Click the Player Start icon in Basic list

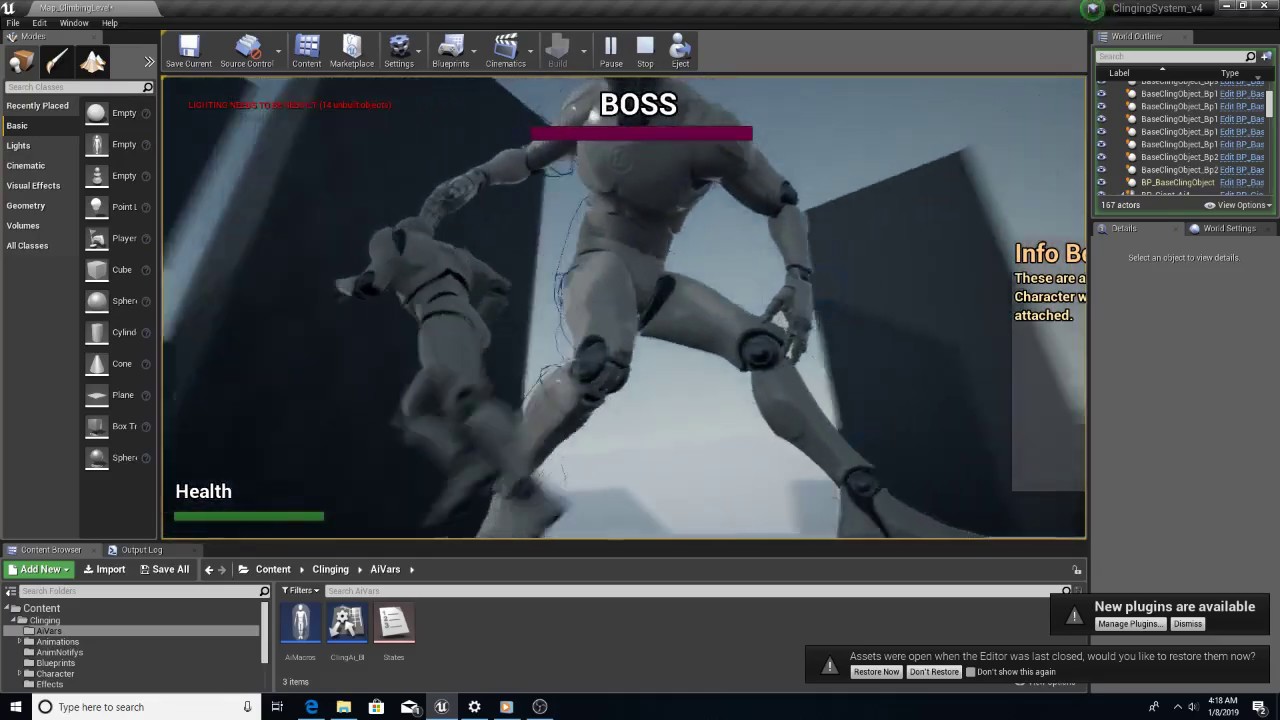(x=96, y=238)
